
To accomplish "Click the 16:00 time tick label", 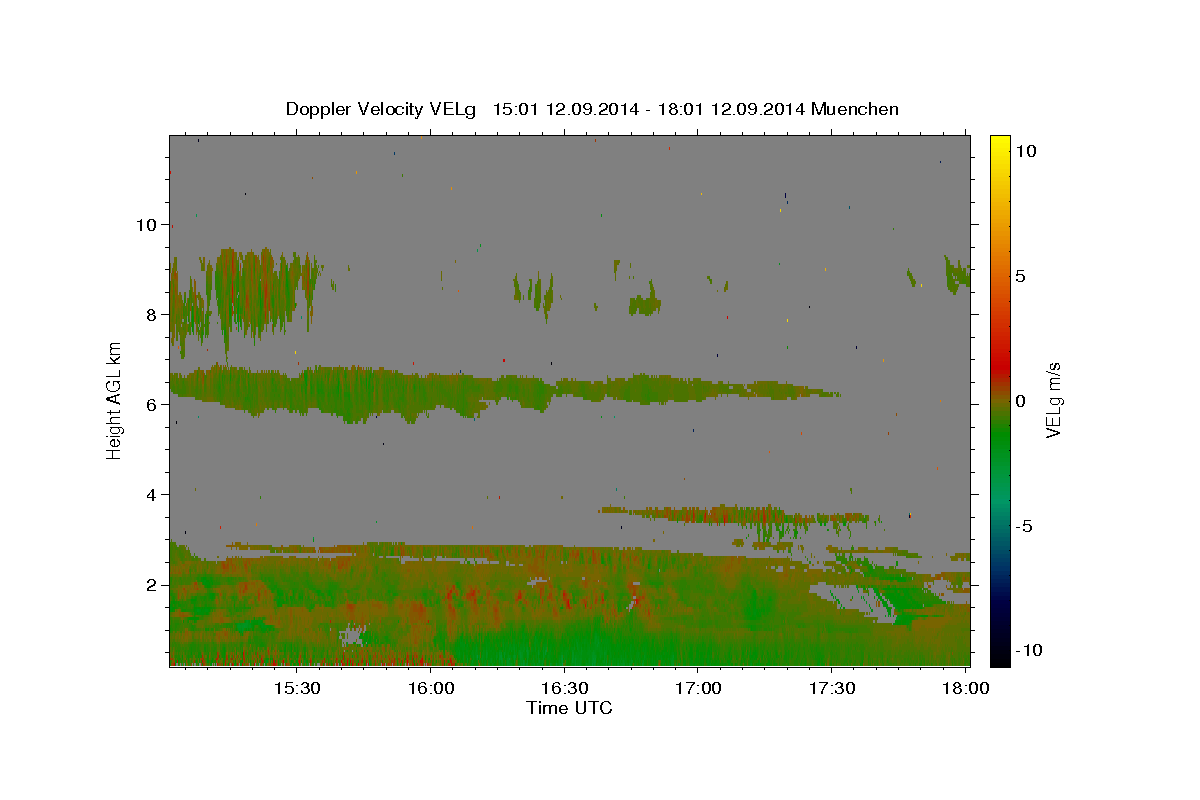I will 431,688.
